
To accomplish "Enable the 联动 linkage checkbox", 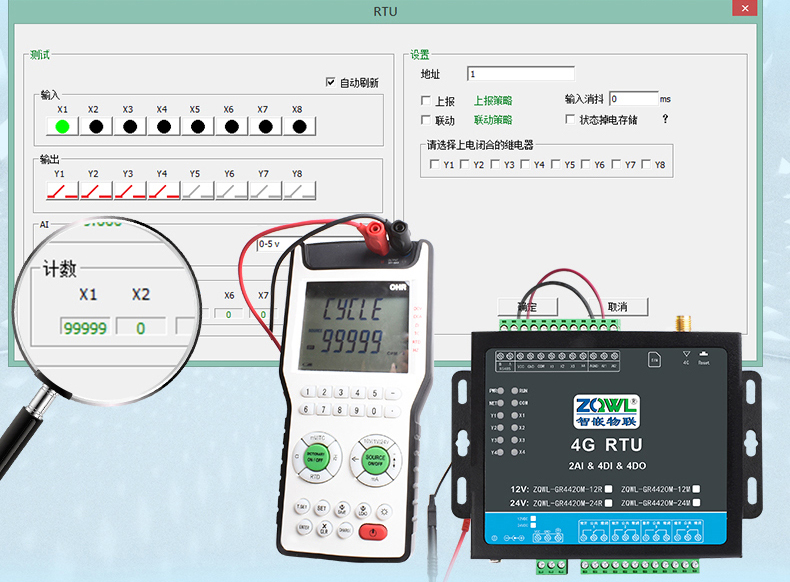I will 426,120.
